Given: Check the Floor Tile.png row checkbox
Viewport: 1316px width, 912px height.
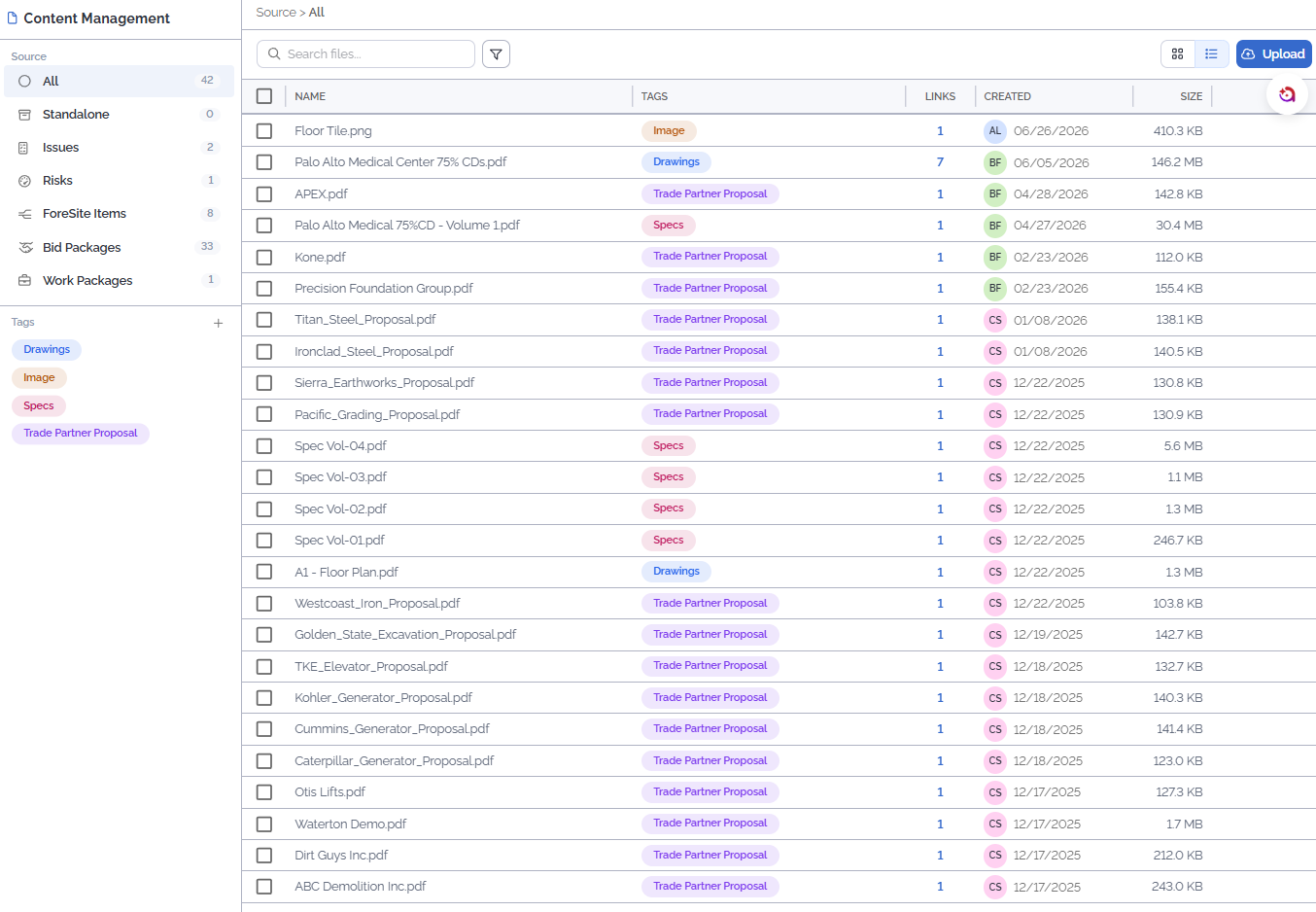Looking at the screenshot, I should [264, 131].
